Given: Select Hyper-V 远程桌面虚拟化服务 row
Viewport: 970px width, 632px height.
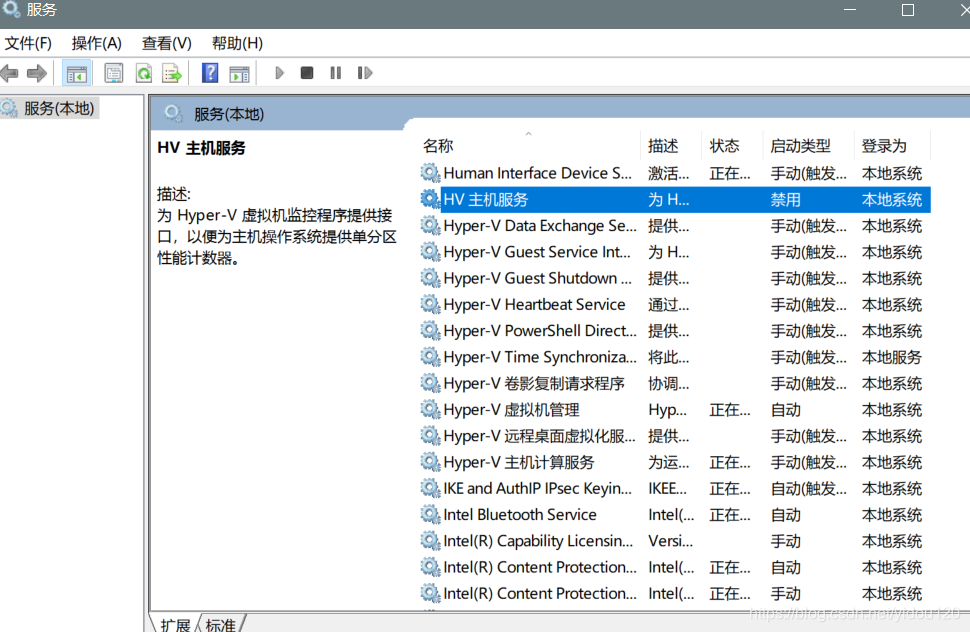Looking at the screenshot, I should coord(675,436).
